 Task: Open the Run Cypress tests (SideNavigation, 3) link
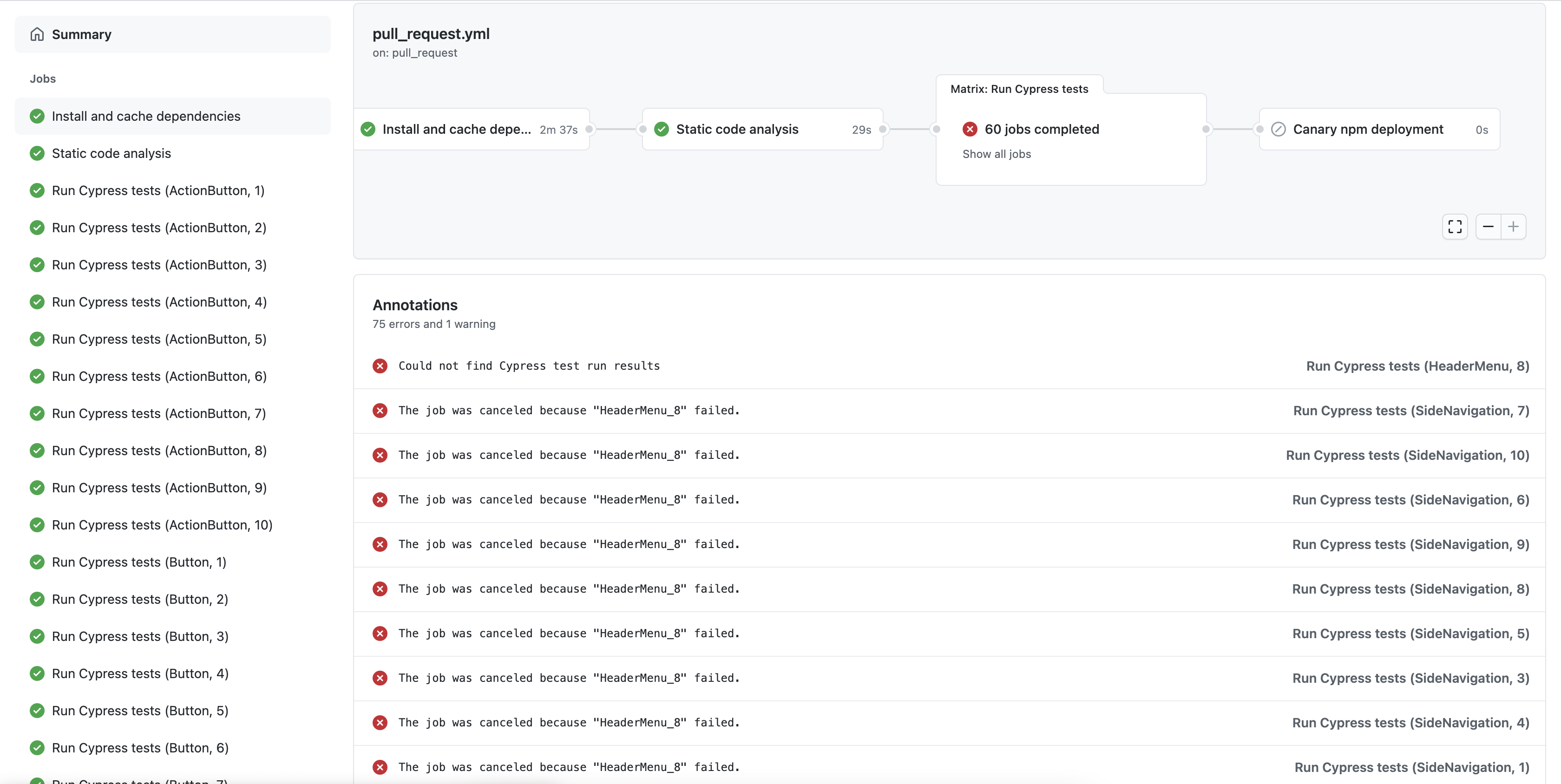point(1411,679)
